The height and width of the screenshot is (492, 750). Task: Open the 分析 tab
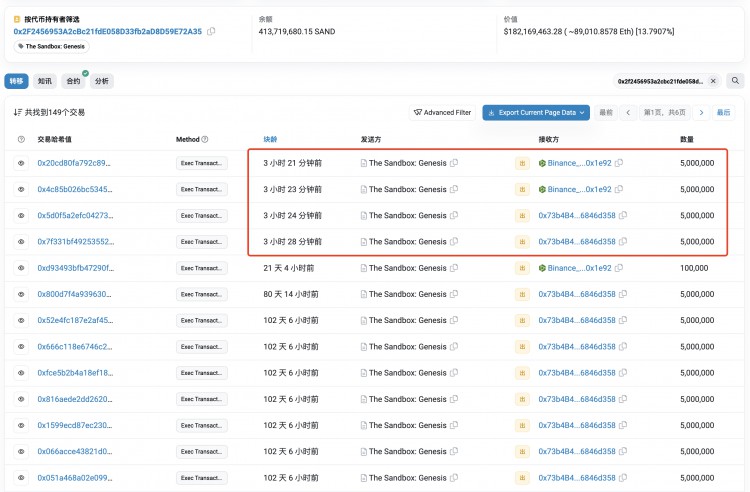[101, 81]
